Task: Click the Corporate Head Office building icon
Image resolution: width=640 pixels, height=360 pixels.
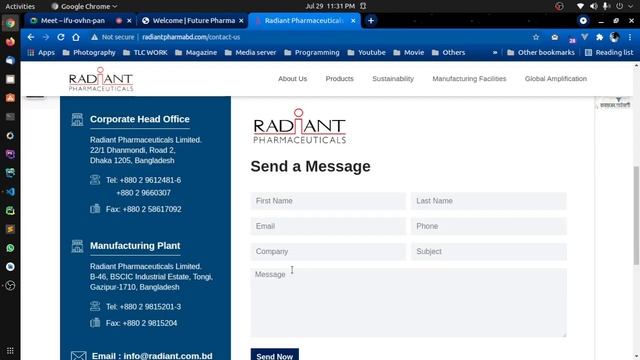Action: tap(77, 119)
